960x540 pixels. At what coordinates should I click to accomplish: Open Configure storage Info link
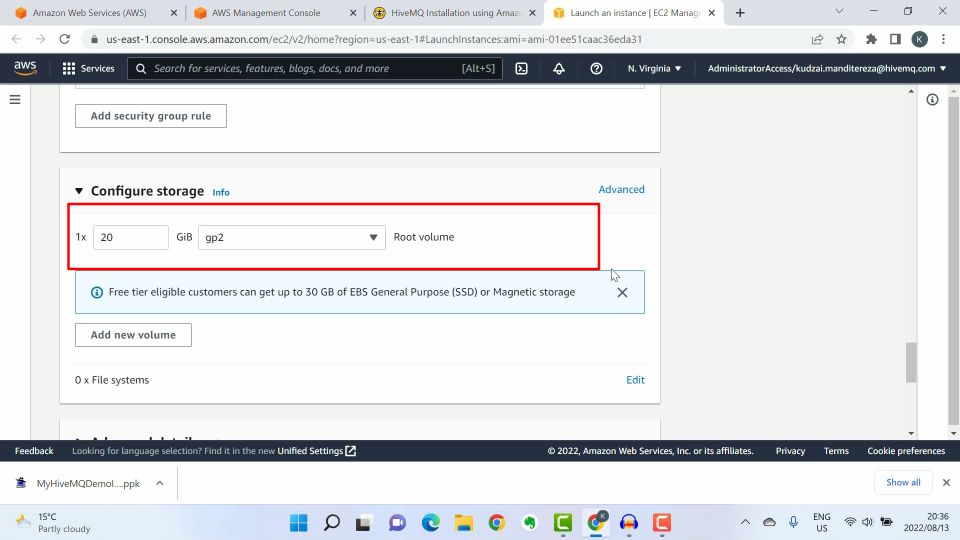pos(220,192)
